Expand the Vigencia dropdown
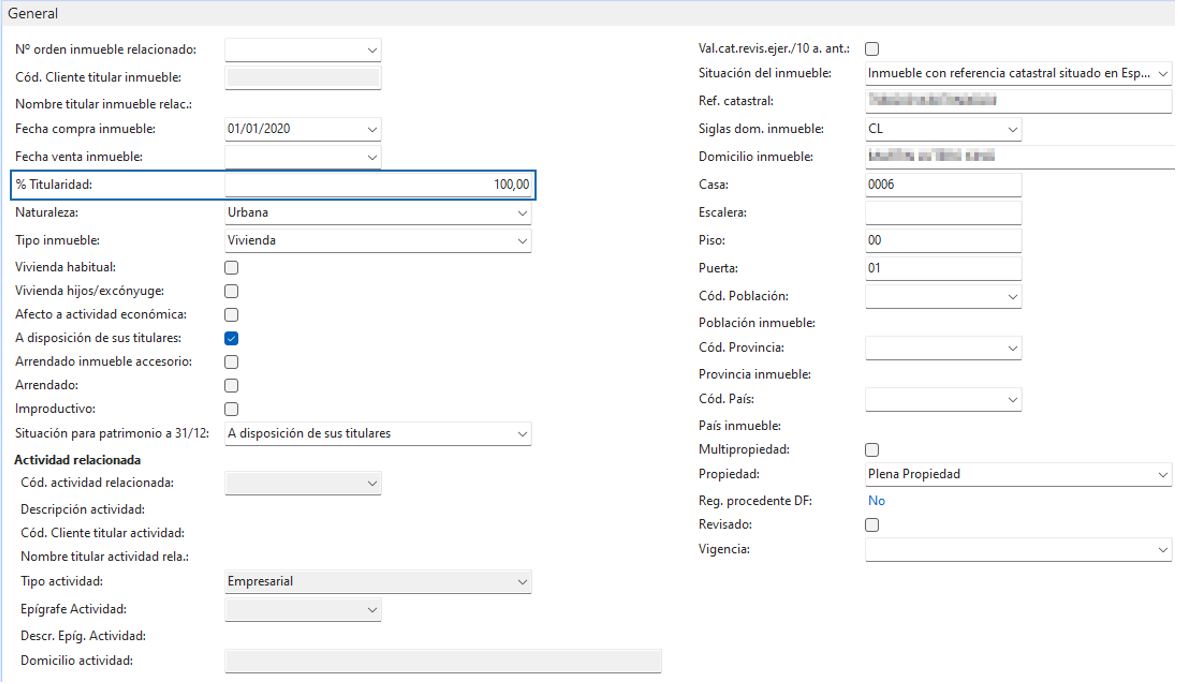Viewport: 1178px width, 684px height. click(1018, 549)
